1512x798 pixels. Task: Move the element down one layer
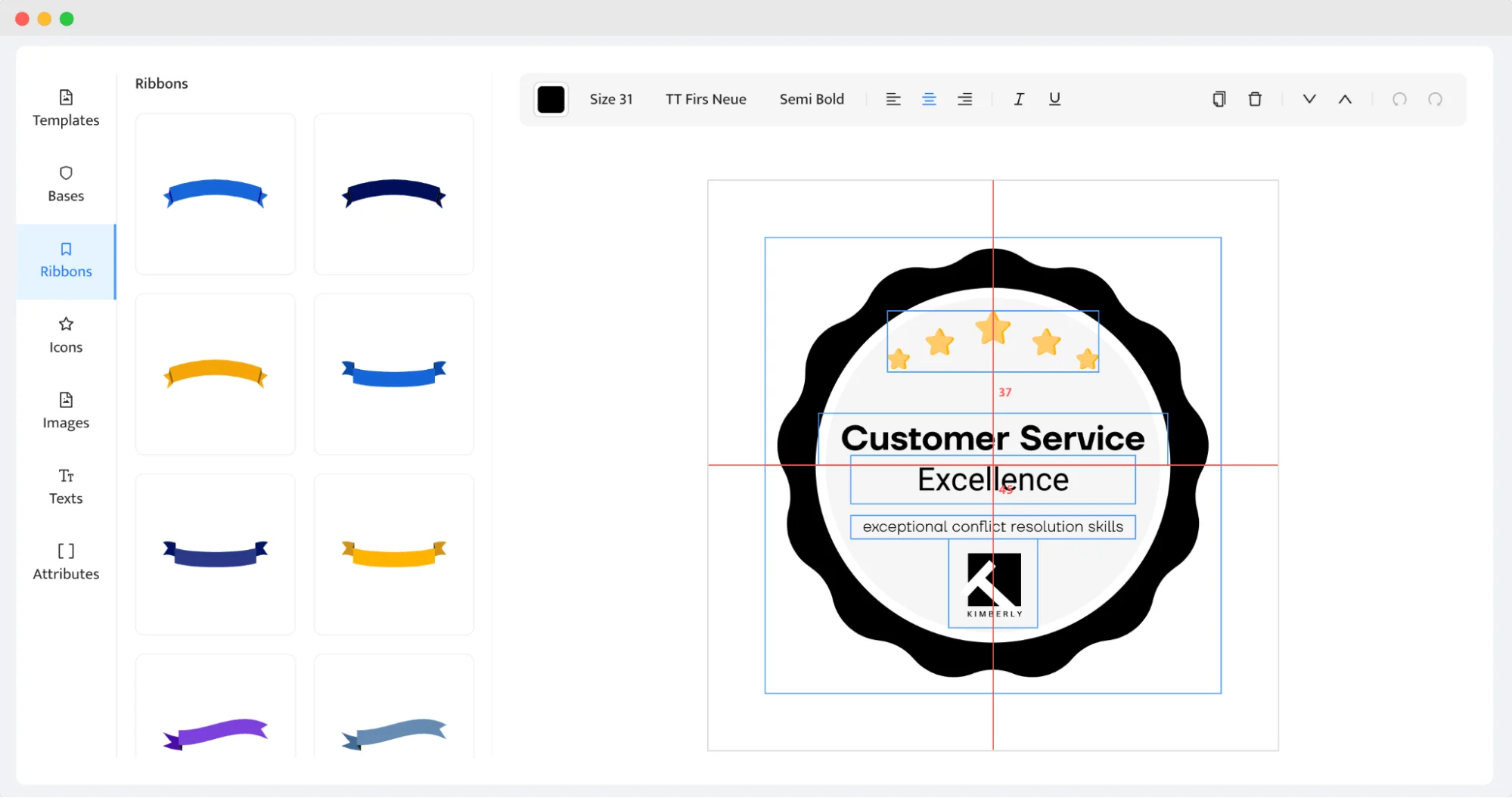1309,99
